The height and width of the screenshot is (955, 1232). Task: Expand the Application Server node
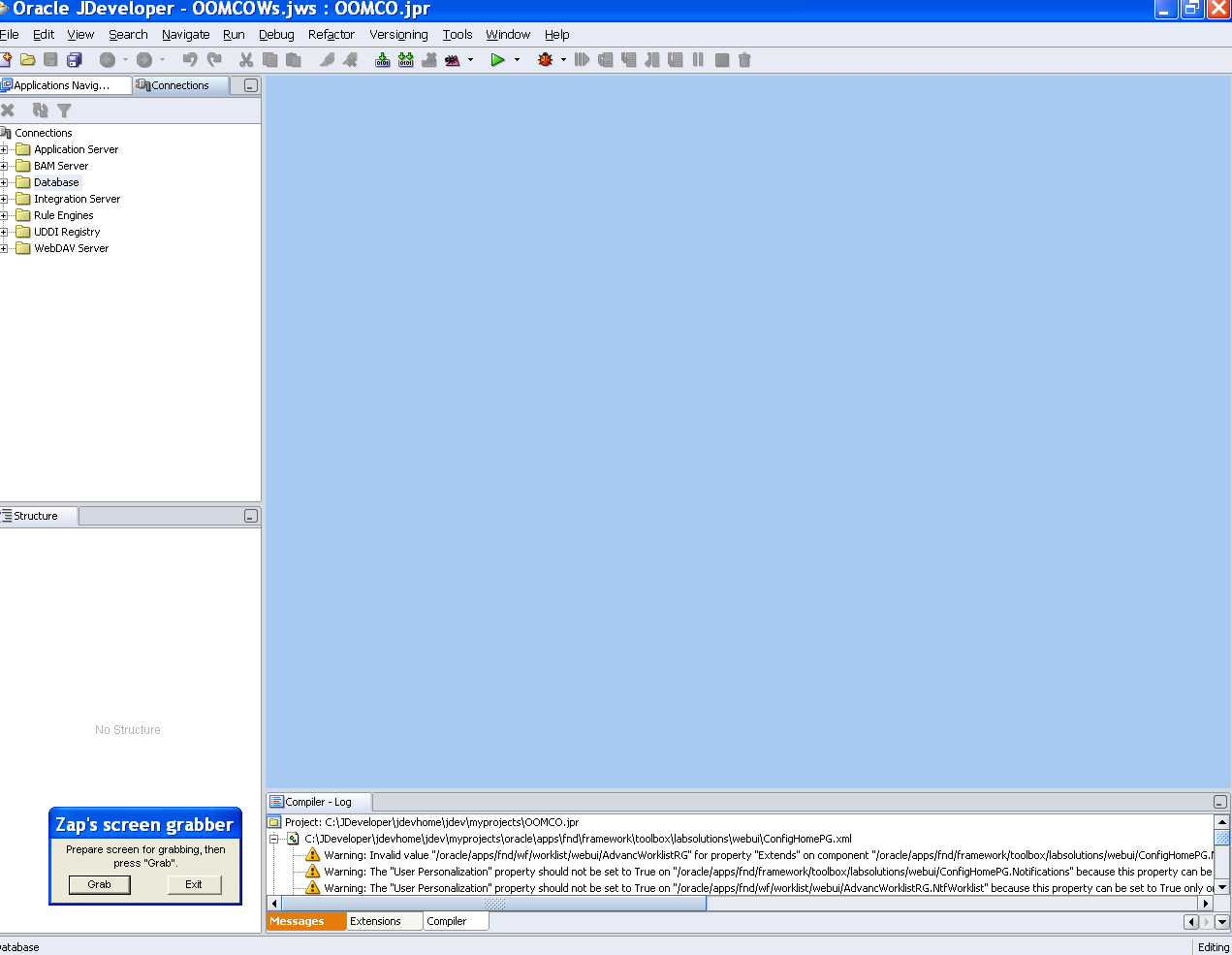[x=4, y=150]
